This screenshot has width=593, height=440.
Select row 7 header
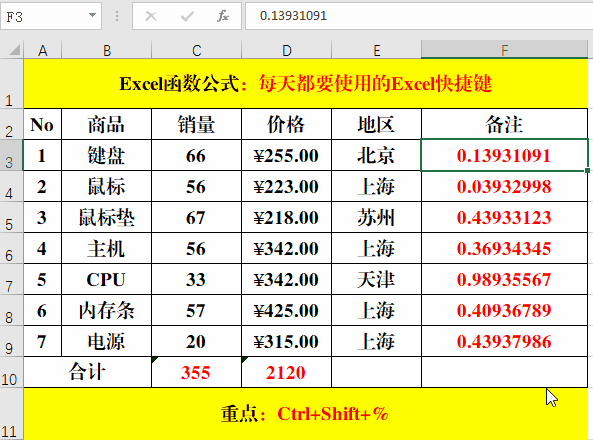(x=11, y=279)
